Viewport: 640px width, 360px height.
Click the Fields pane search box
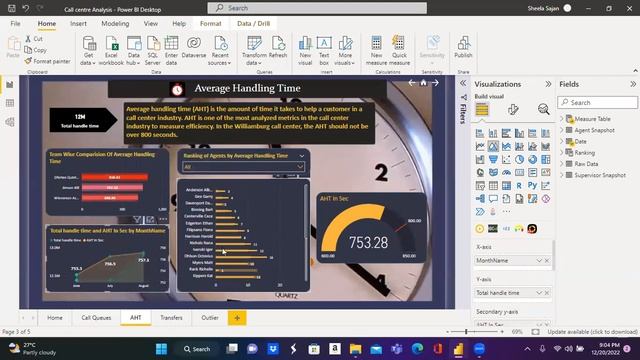tap(598, 102)
